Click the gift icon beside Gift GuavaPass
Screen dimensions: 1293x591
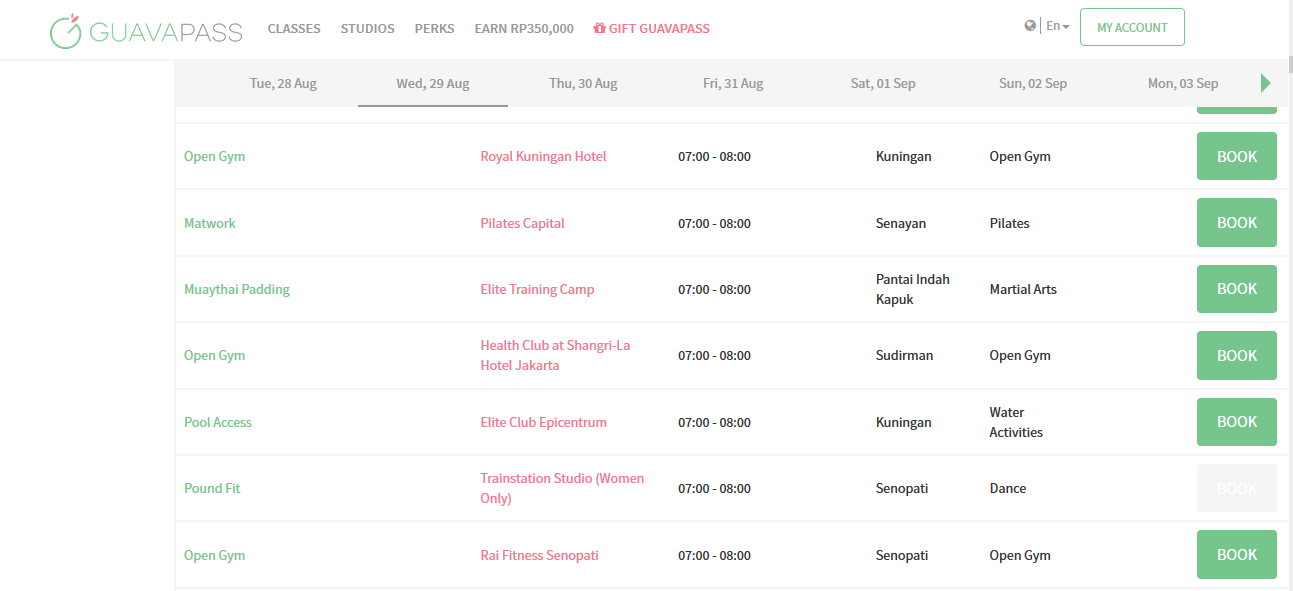click(x=600, y=29)
